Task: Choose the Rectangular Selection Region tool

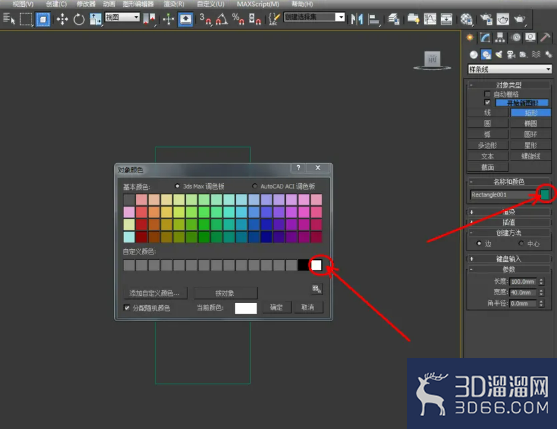Action: [26, 19]
